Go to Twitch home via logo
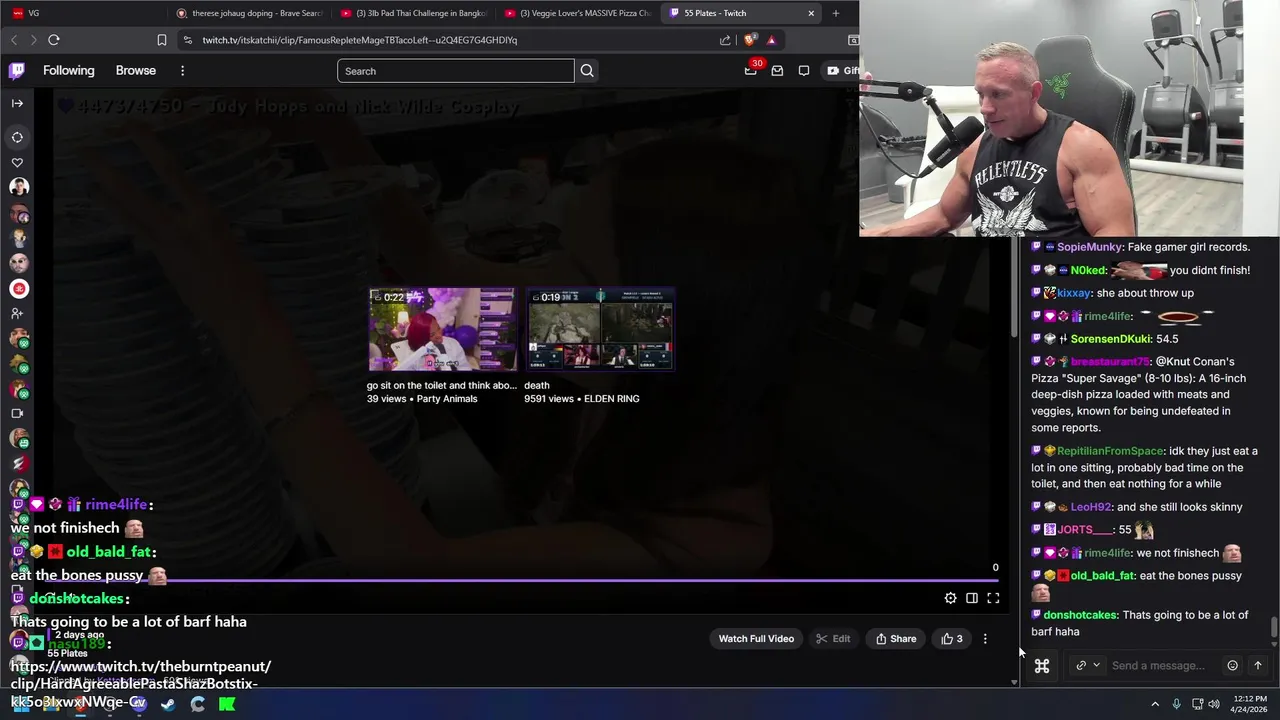 (x=17, y=70)
